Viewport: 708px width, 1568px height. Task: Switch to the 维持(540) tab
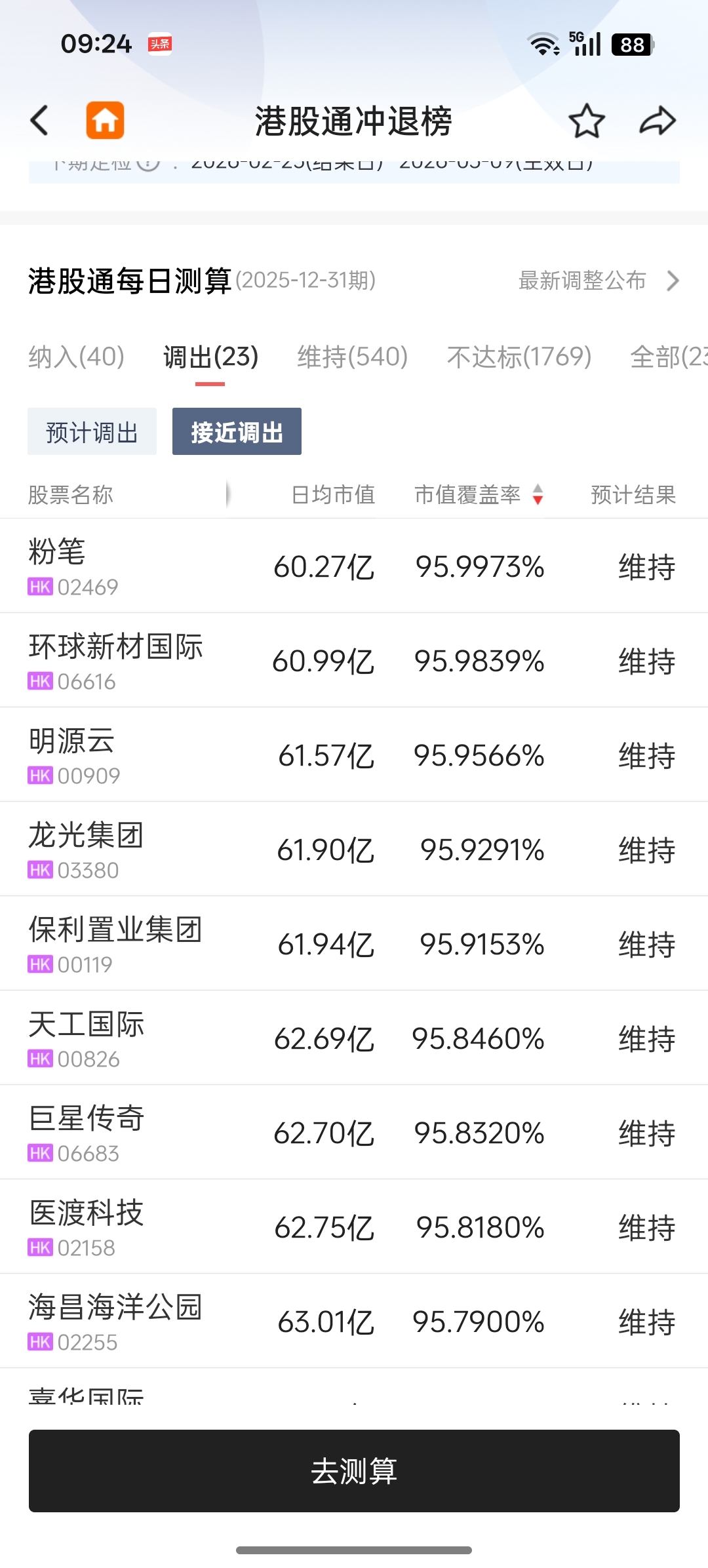coord(353,357)
